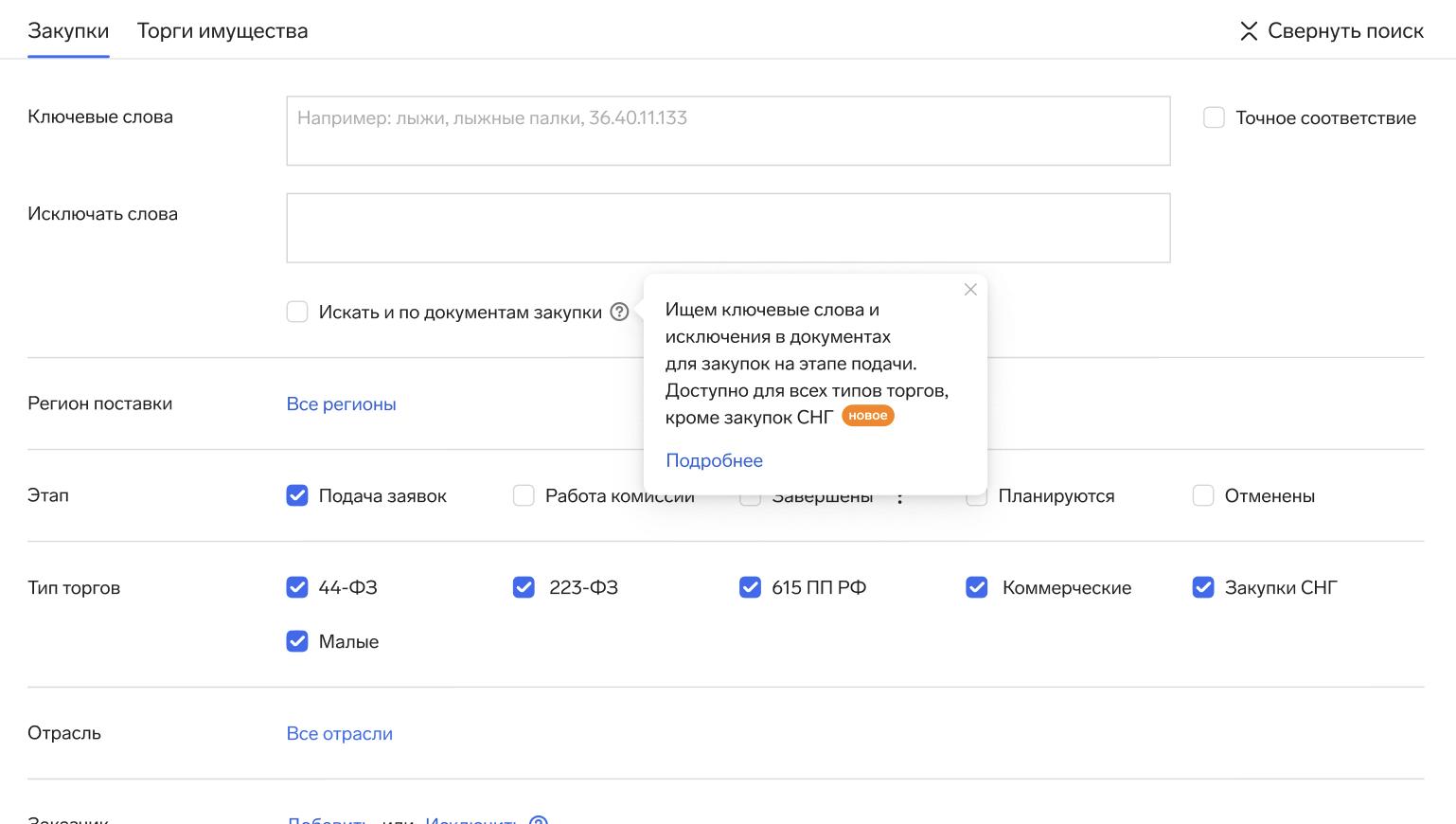Image resolution: width=1456 pixels, height=824 pixels.
Task: Uncheck the Малые trade type
Action: coord(297,641)
